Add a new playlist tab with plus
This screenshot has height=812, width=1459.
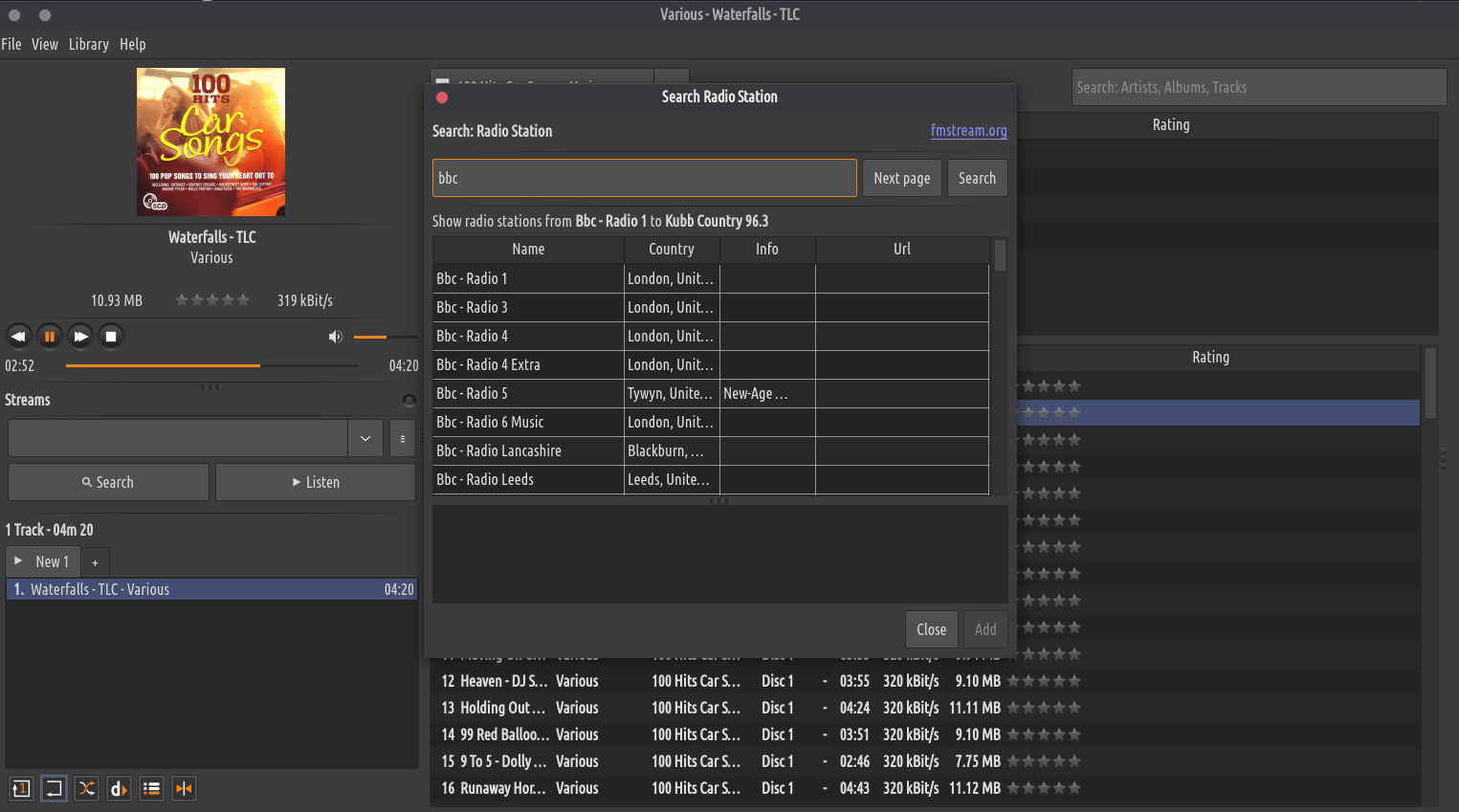[95, 562]
